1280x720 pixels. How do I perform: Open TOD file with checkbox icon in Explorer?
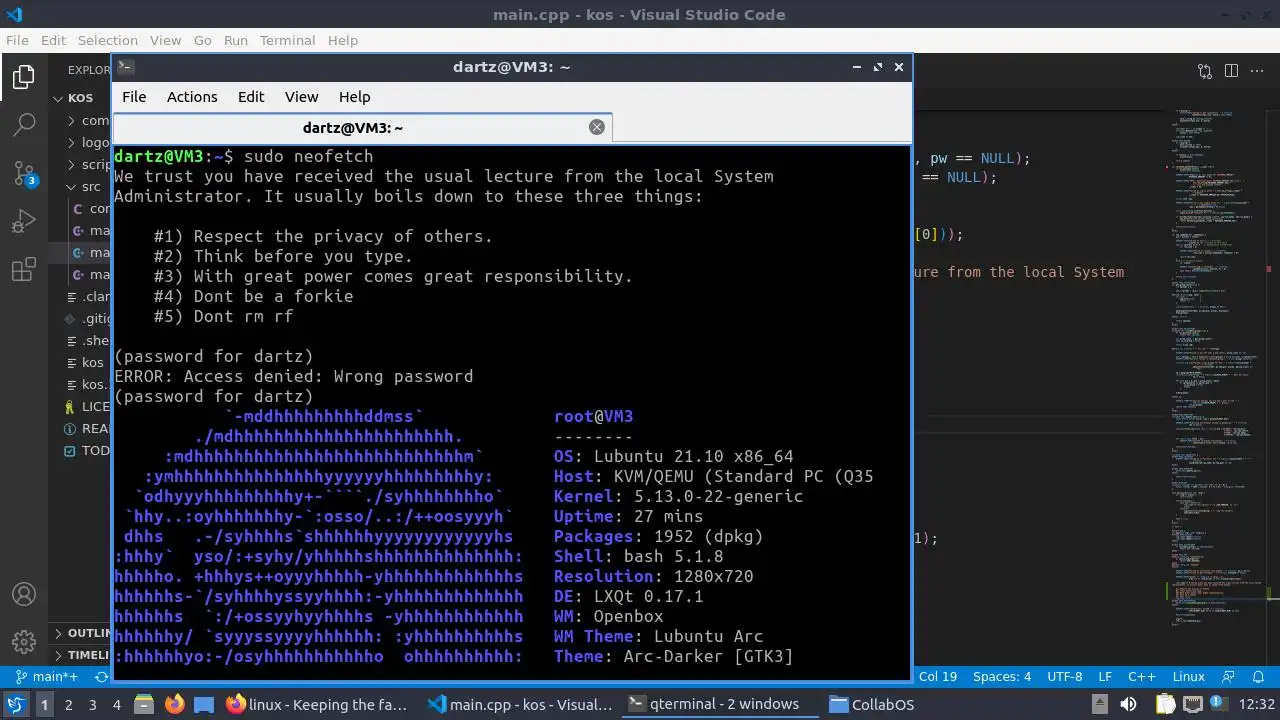[88, 450]
